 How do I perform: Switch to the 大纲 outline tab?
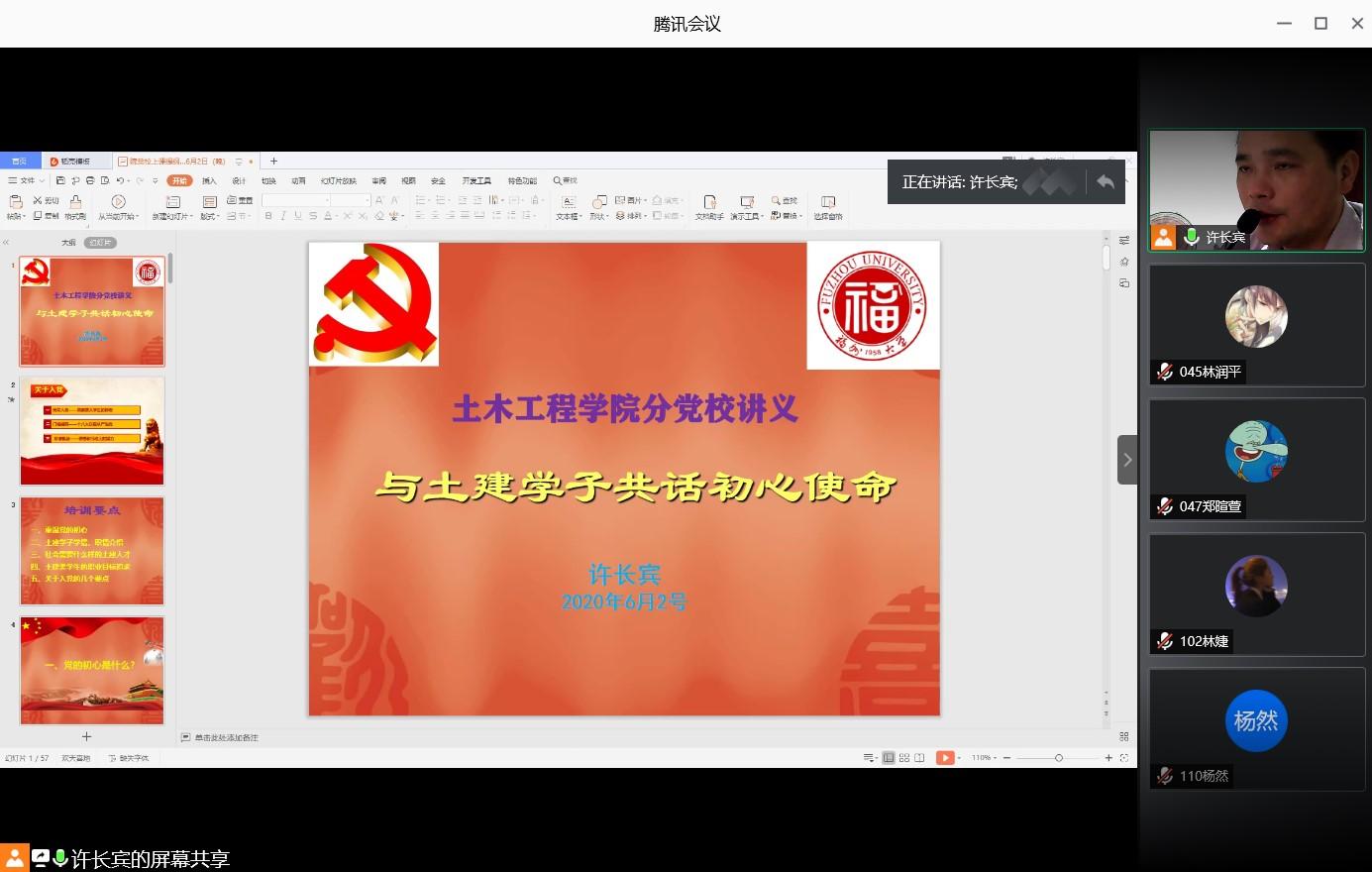[x=68, y=243]
